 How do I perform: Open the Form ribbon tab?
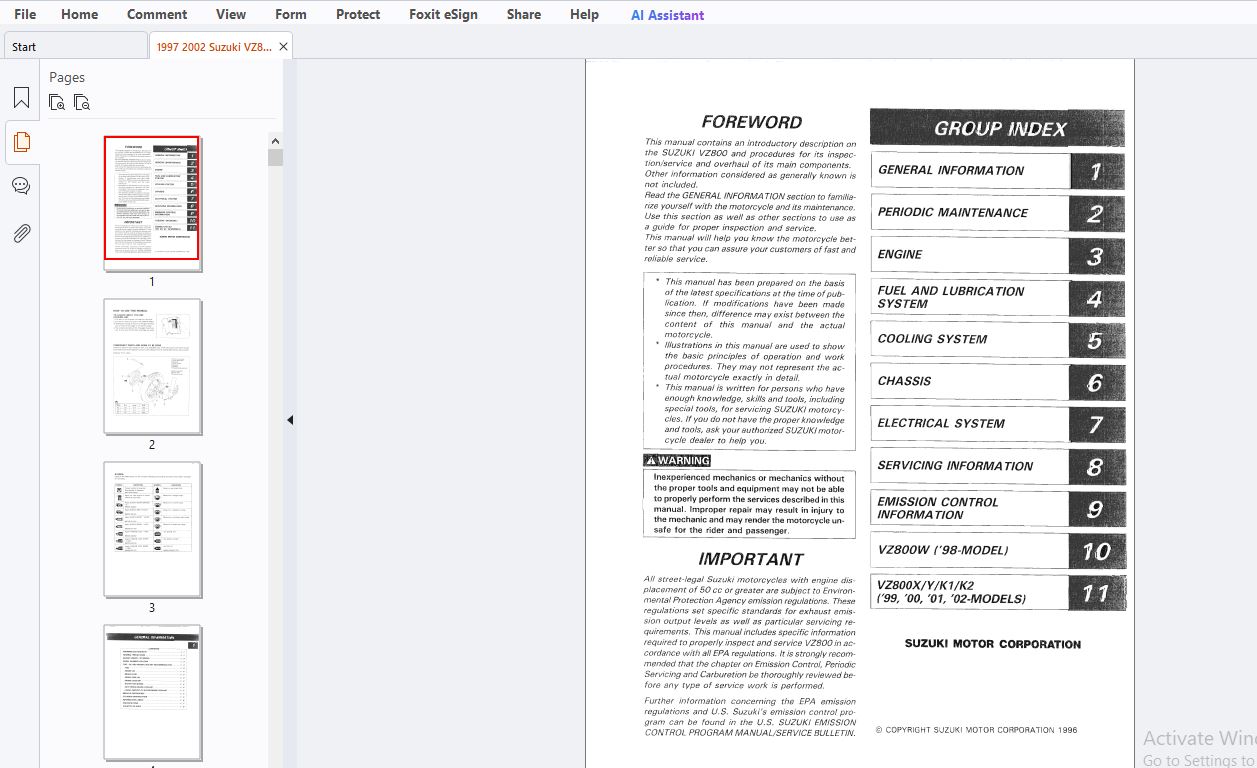[291, 14]
